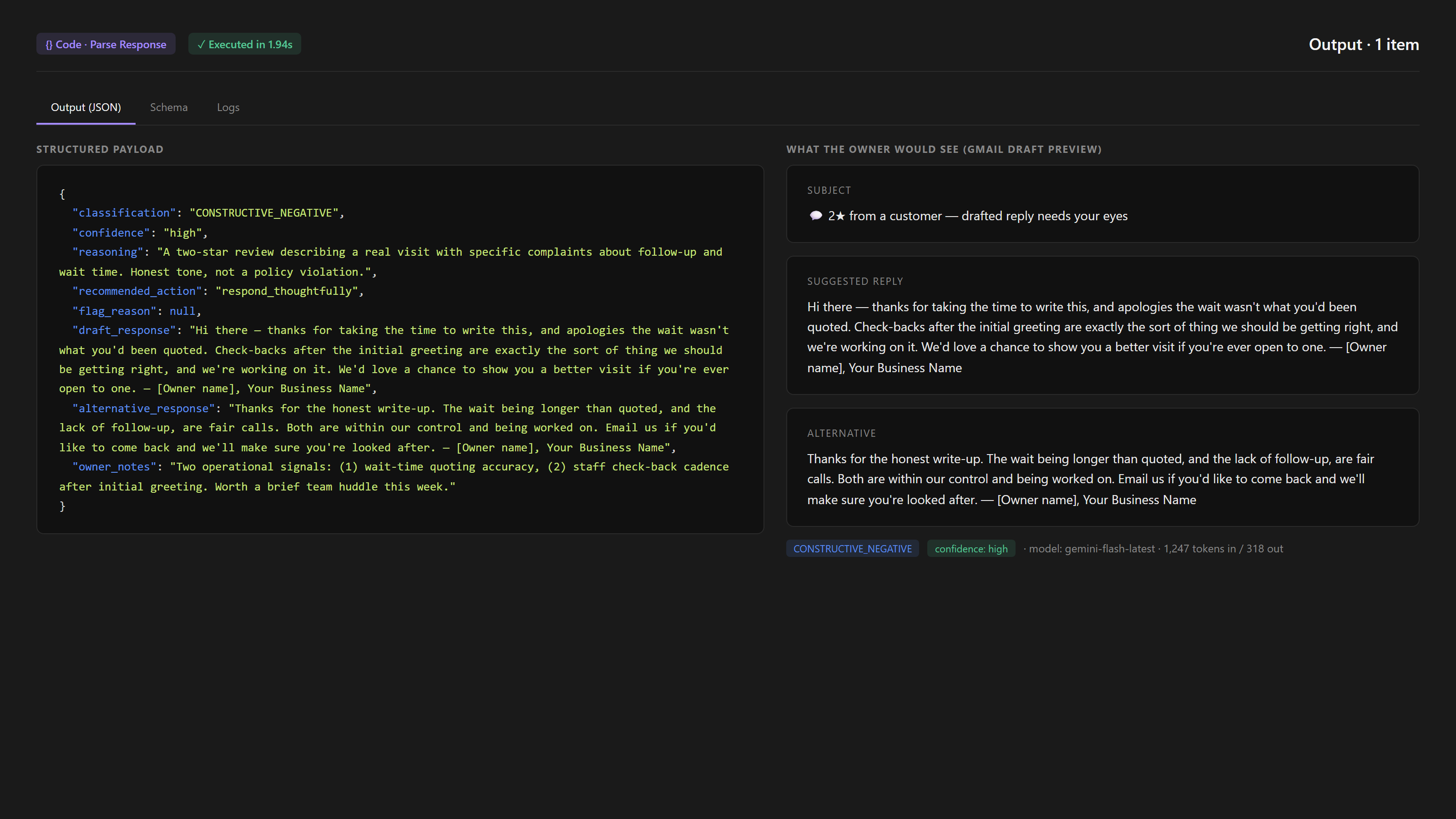Click the "CONSTRUCTIVE_NEGATIVE" value in JSON
Screen dimensions: 1456x819
click(x=263, y=213)
